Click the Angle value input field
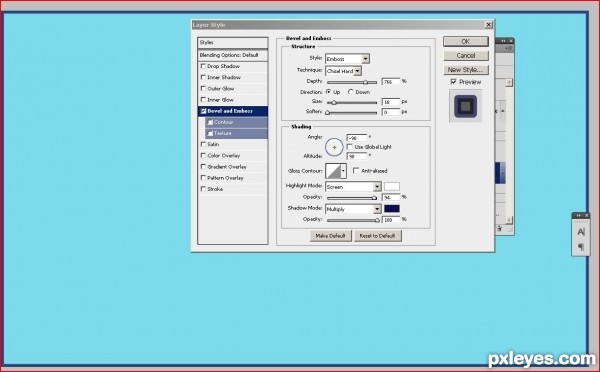The image size is (600, 372). tap(357, 138)
